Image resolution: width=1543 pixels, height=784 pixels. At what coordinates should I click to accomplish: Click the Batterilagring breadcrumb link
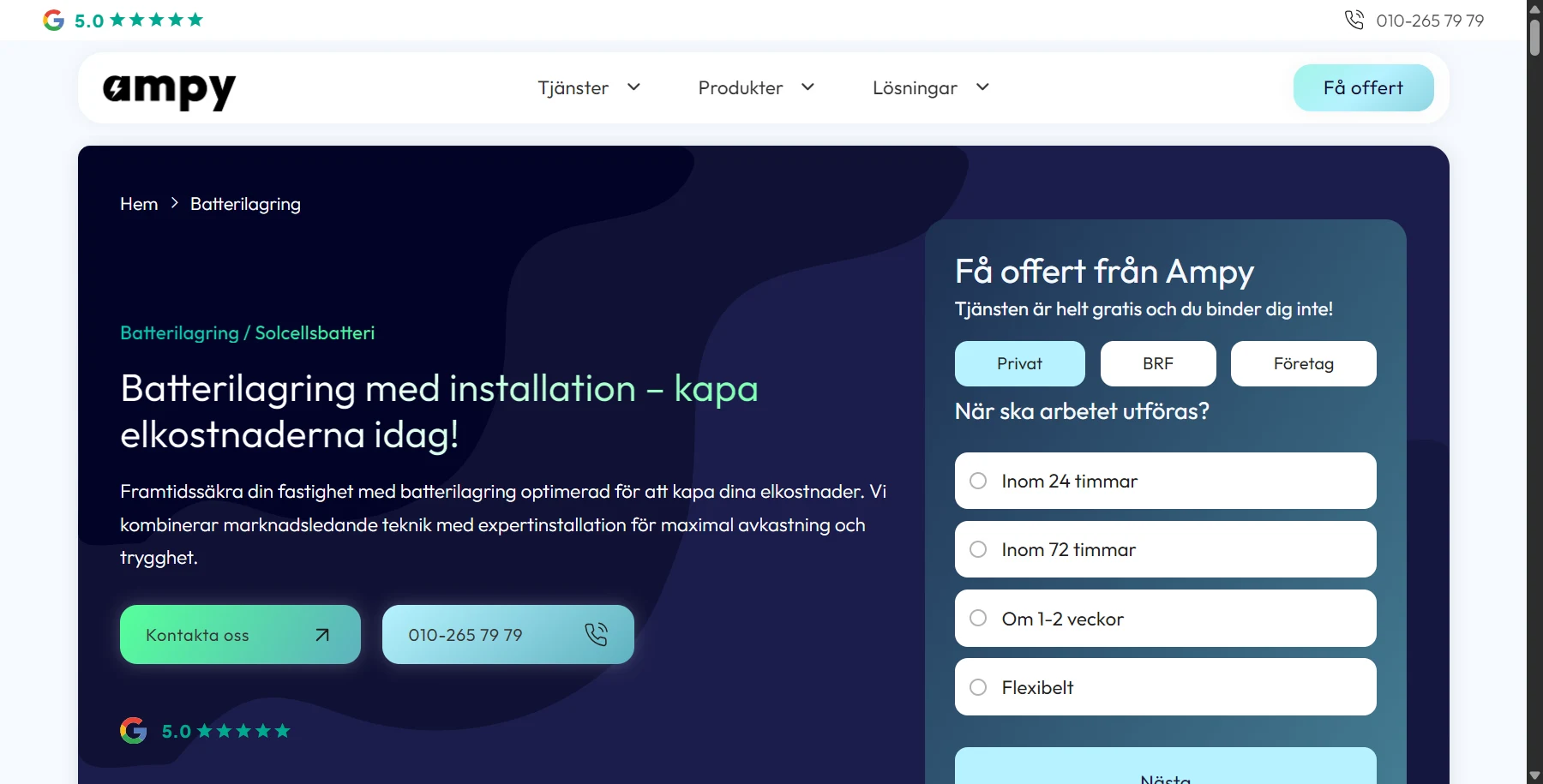click(x=245, y=204)
